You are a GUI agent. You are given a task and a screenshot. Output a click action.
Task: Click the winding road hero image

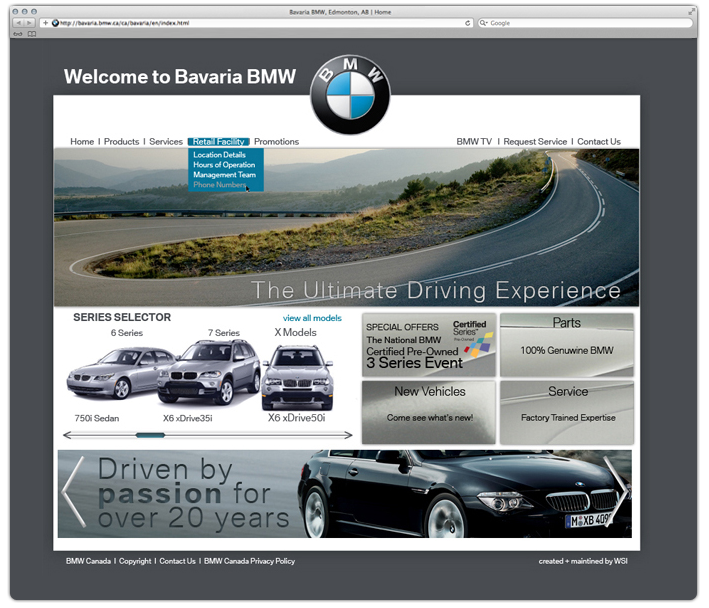click(x=346, y=227)
